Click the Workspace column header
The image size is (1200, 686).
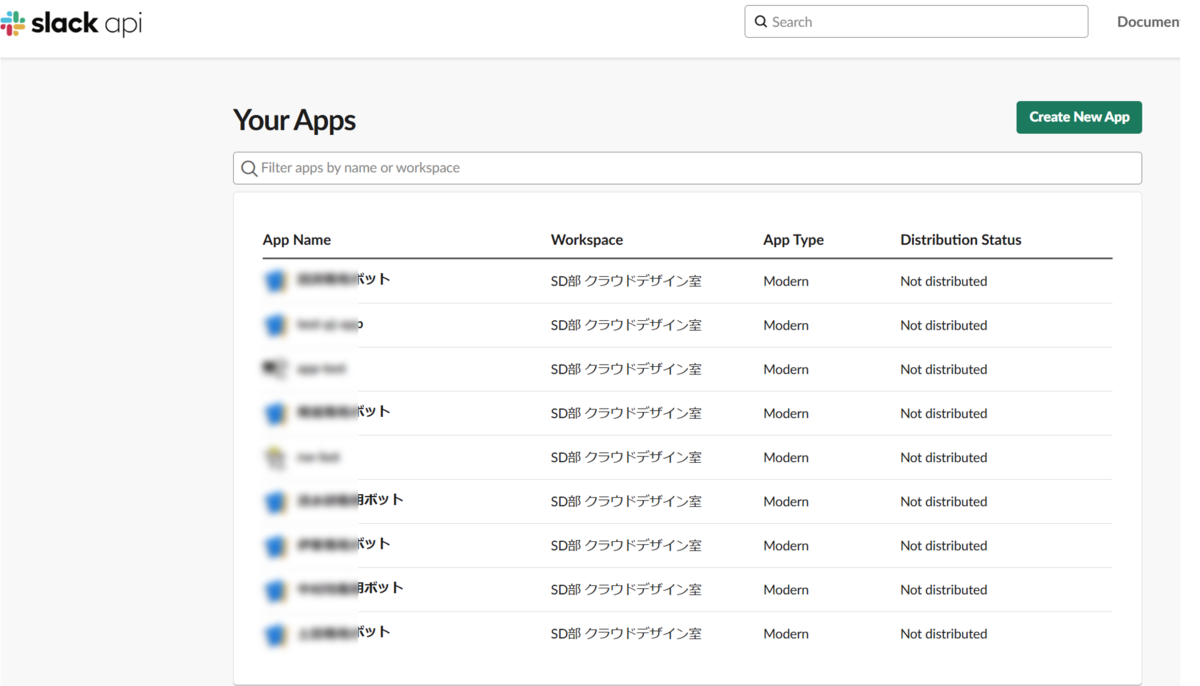[587, 240]
